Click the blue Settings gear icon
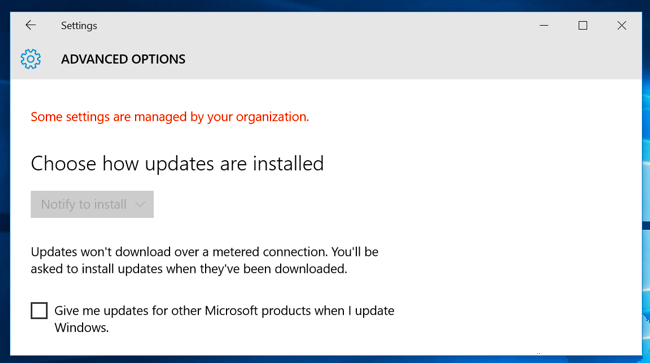650x363 pixels. (x=31, y=59)
